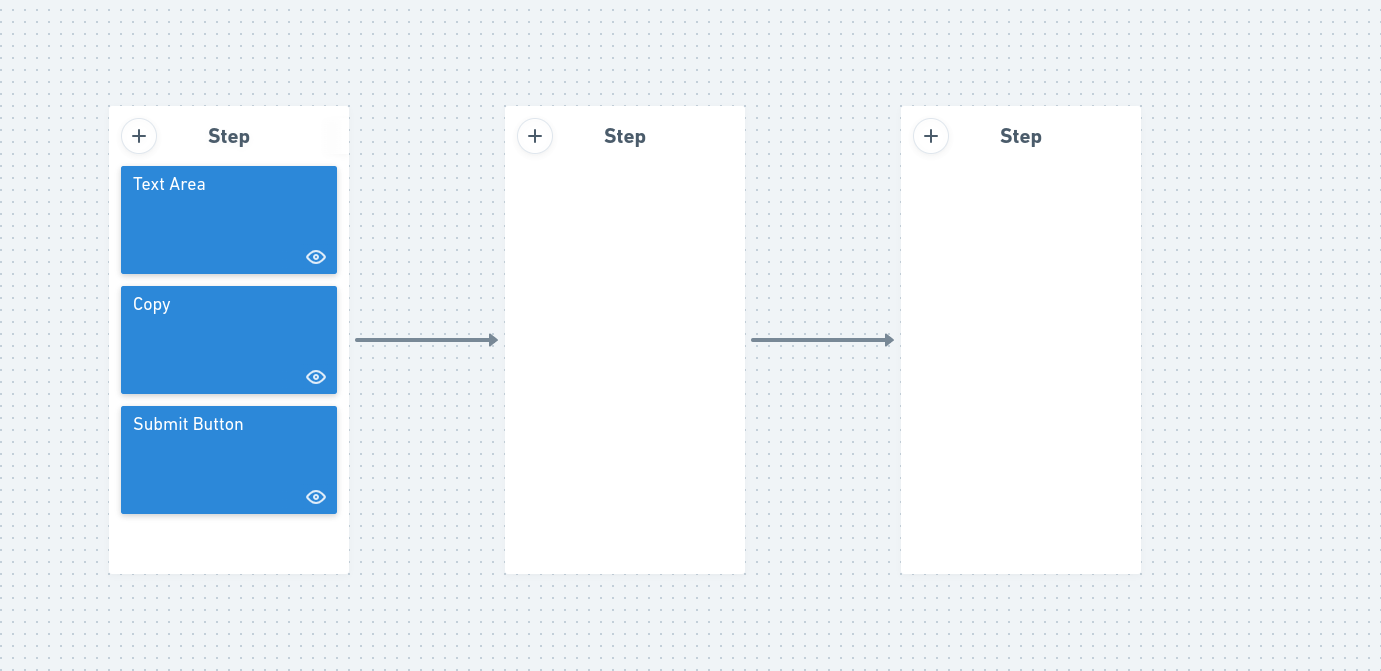1381x671 pixels.
Task: Click the plus icon in the middle Step
Action: (x=535, y=136)
